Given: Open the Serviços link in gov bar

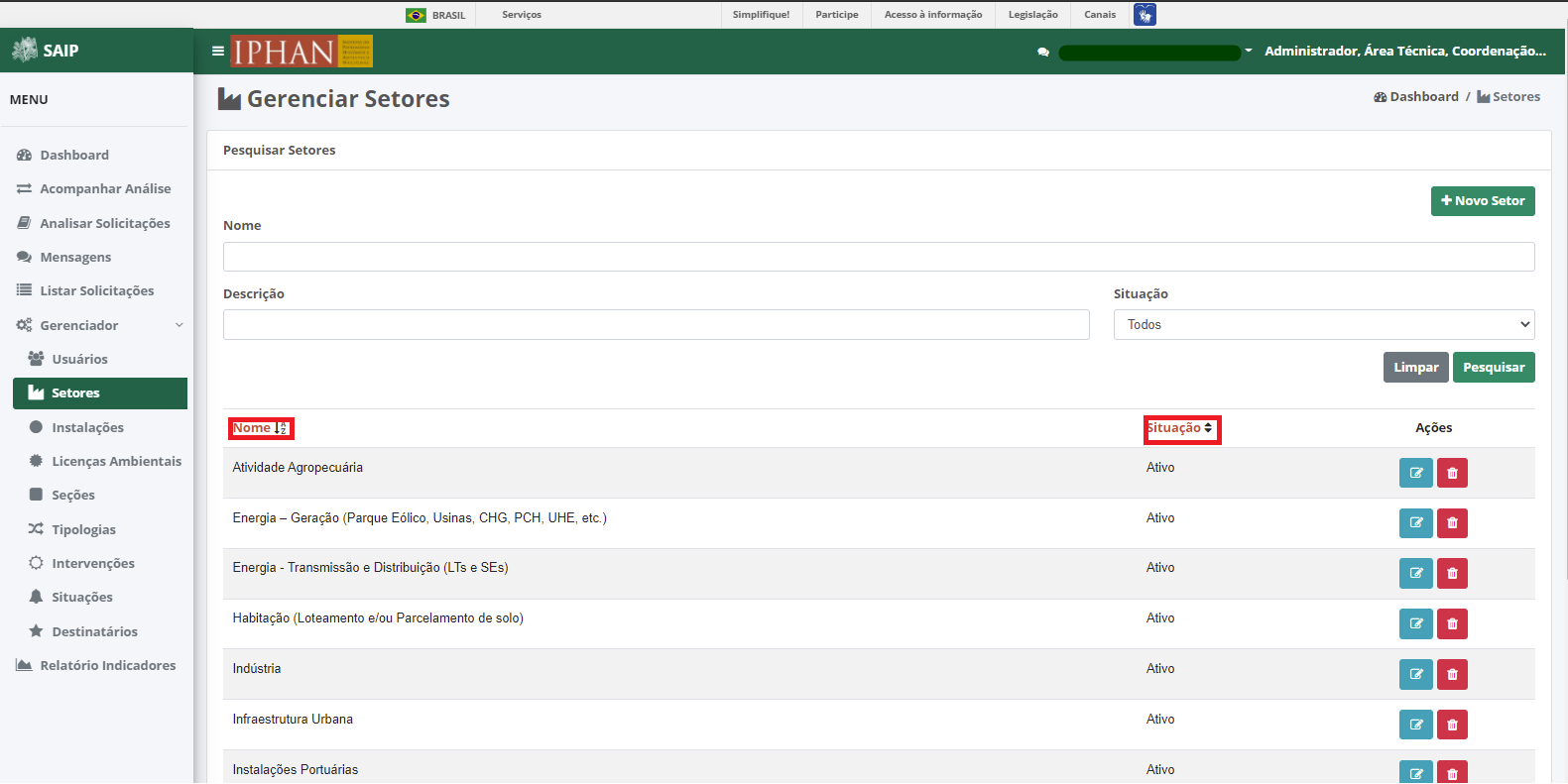Looking at the screenshot, I should click(522, 15).
